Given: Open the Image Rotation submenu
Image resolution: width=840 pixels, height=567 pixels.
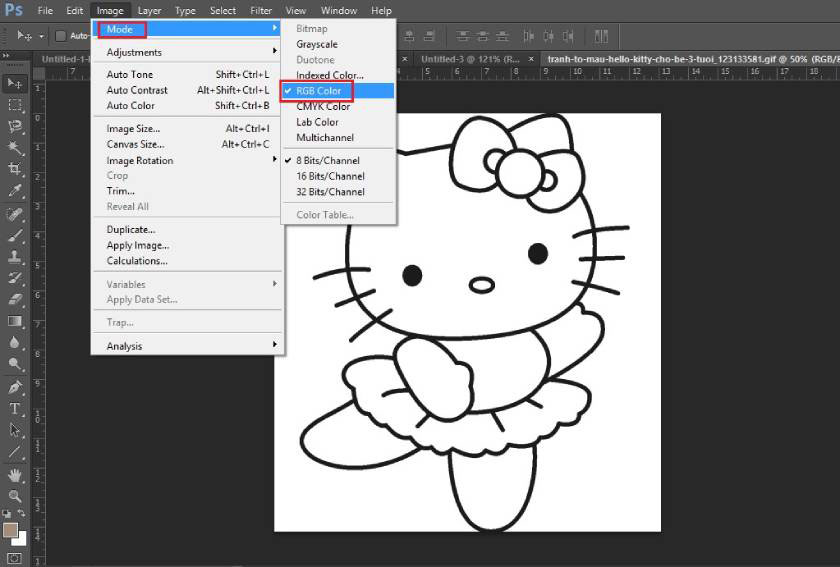Looking at the screenshot, I should click(140, 160).
